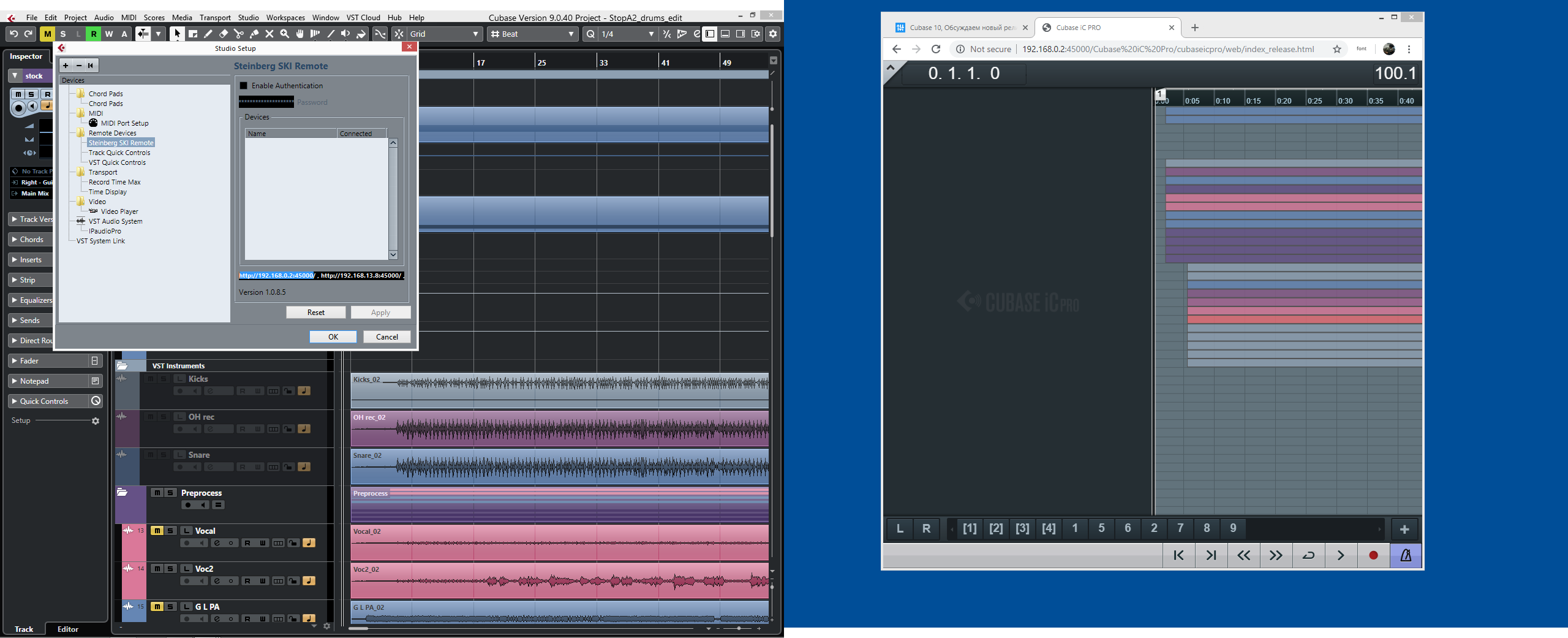Toggle cycle loop in Cubase iC Pro
Viewport: 1568px width, 638px height.
coord(1308,555)
